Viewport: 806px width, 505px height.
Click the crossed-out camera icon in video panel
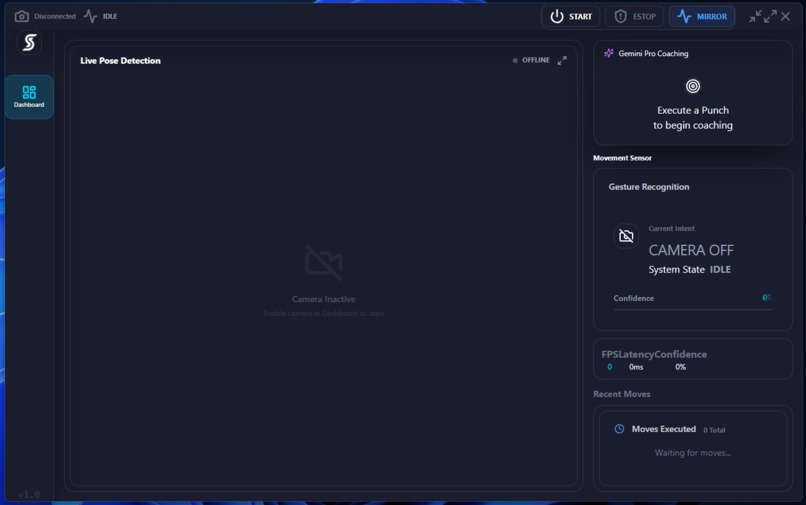[x=323, y=262]
